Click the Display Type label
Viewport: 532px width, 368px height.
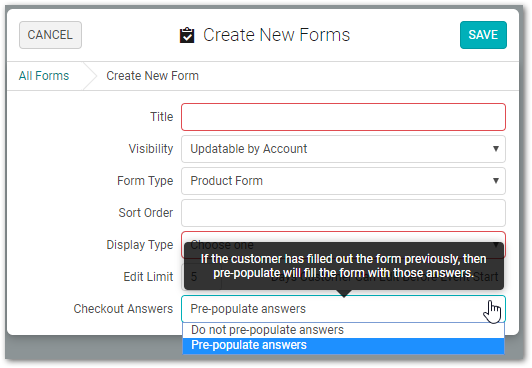click(x=140, y=245)
